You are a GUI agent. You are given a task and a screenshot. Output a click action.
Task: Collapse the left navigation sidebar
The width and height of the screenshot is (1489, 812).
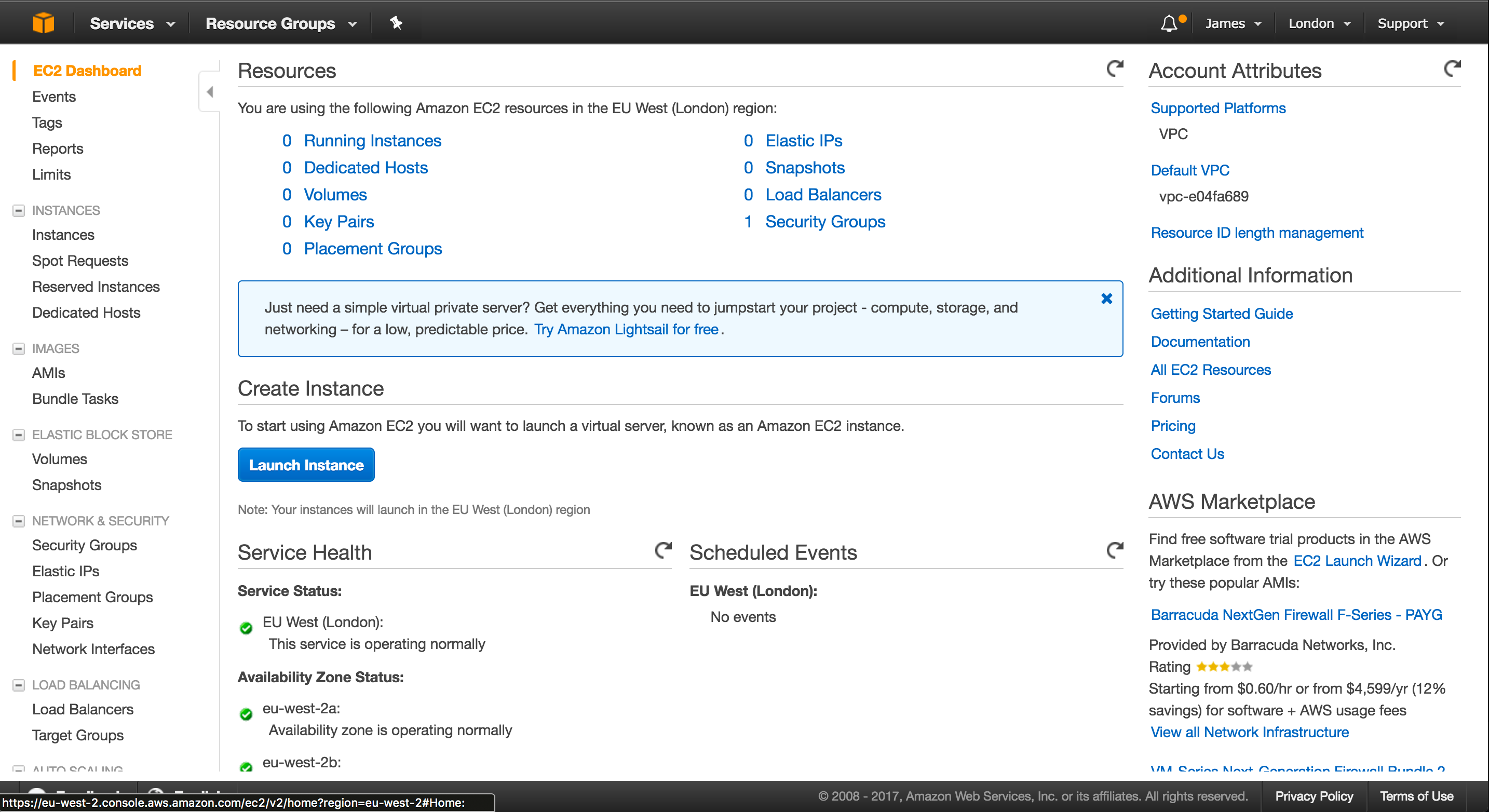[x=209, y=92]
